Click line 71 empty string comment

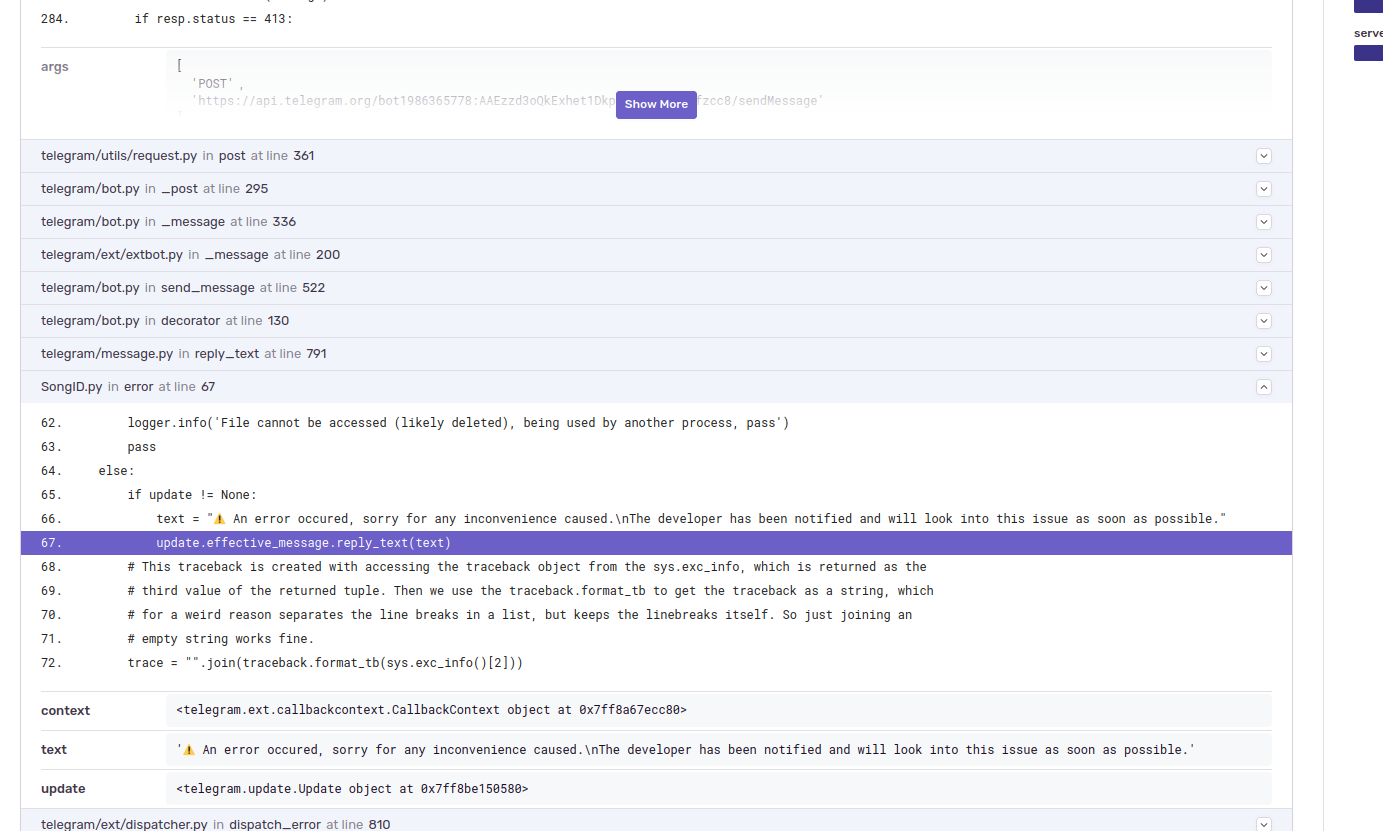pyautogui.click(x=220, y=639)
